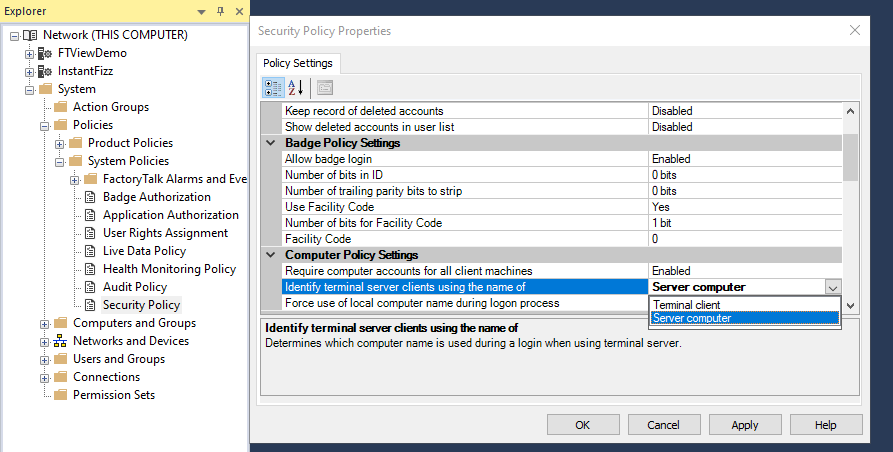Collapse the Computer Policy Settings category

pyautogui.click(x=271, y=255)
